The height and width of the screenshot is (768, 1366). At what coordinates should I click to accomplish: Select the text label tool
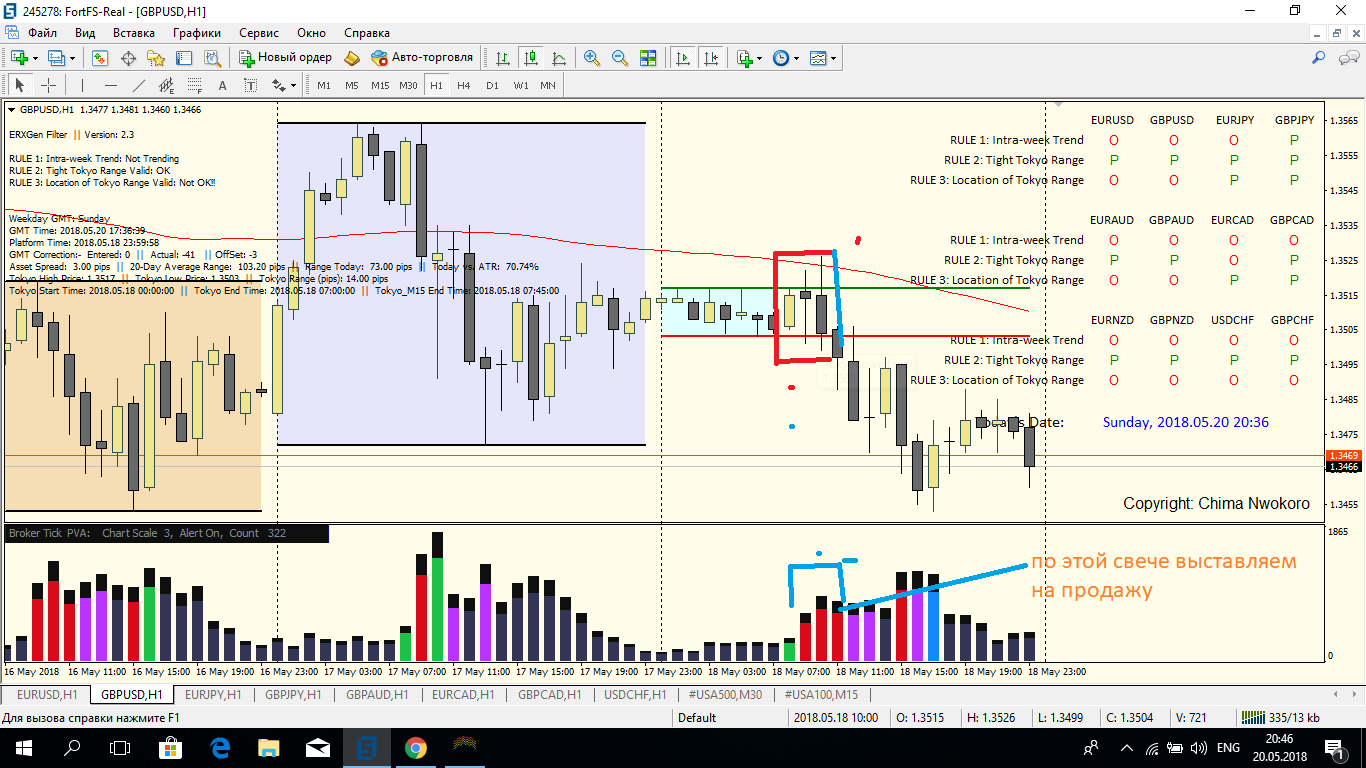(250, 85)
